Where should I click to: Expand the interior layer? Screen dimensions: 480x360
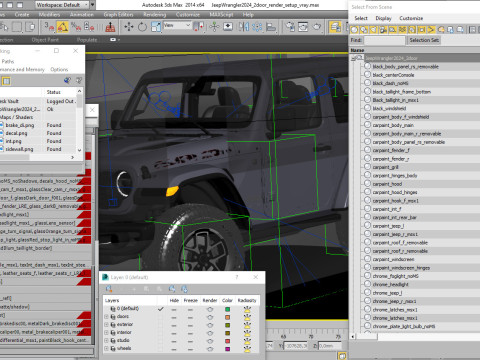(107, 332)
